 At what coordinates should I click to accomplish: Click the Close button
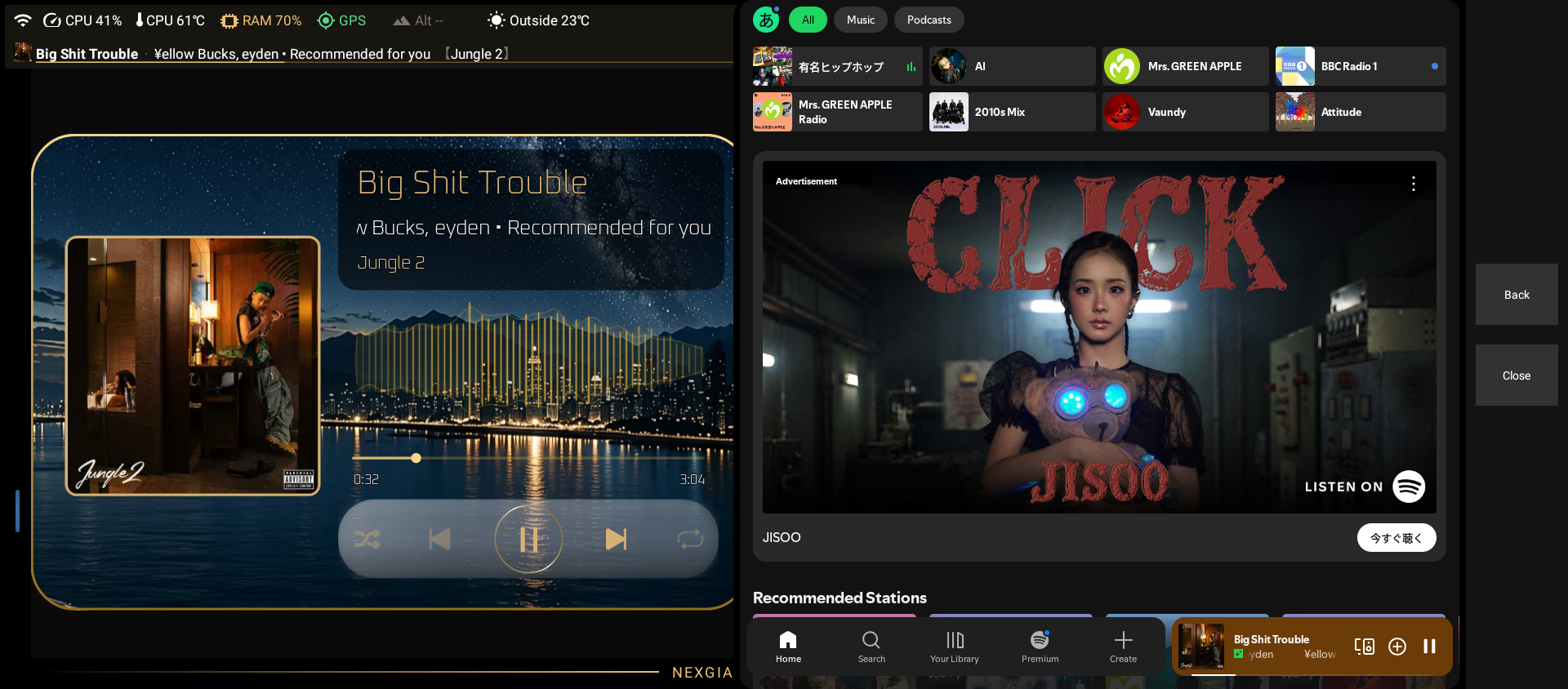(1517, 376)
